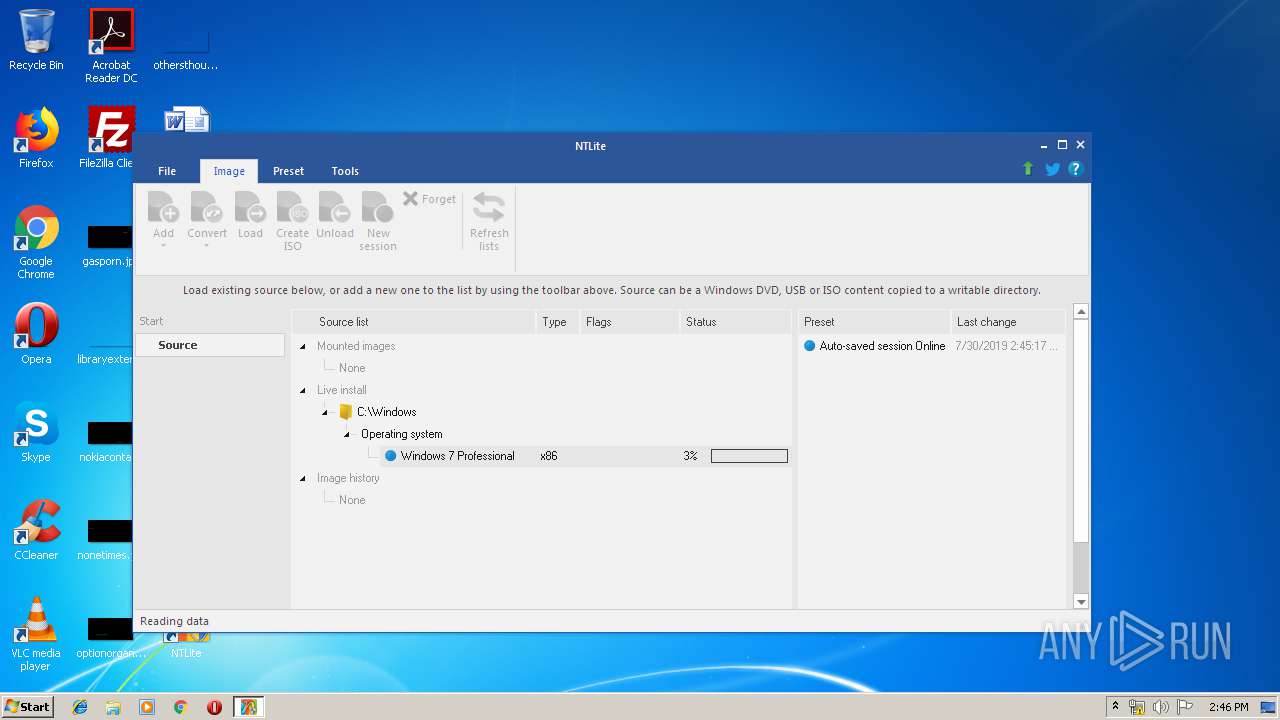The height and width of the screenshot is (720, 1280).
Task: Click the scrollbar down arrow
Action: [1081, 601]
